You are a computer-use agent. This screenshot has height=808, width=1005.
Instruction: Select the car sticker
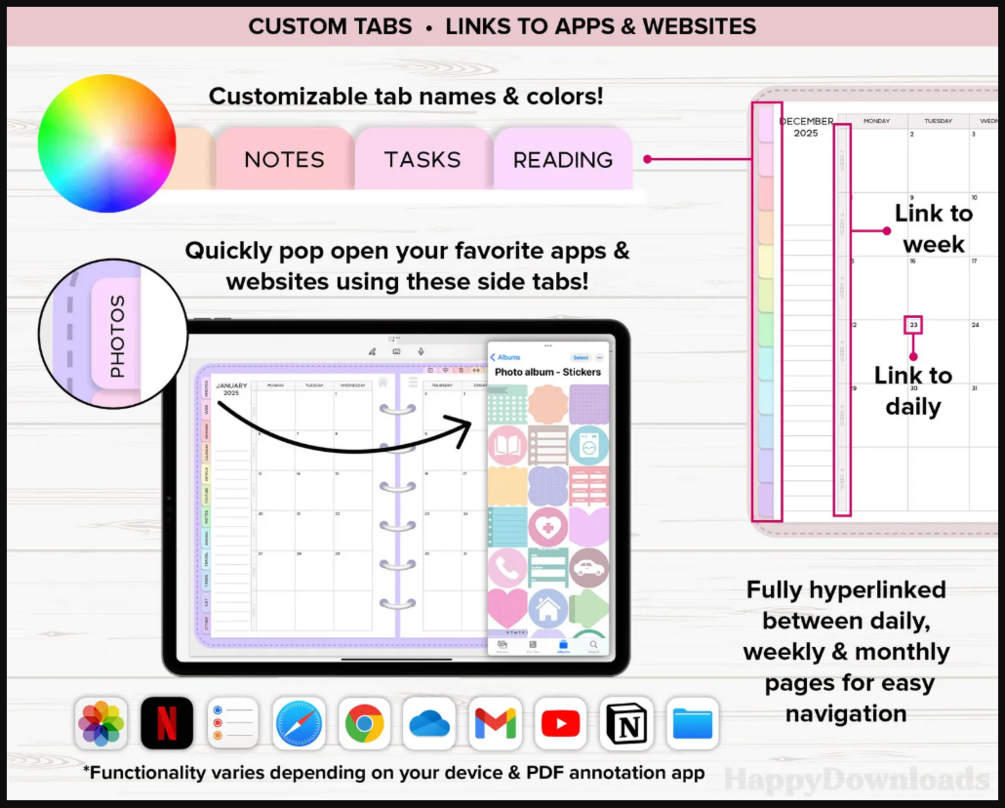589,568
